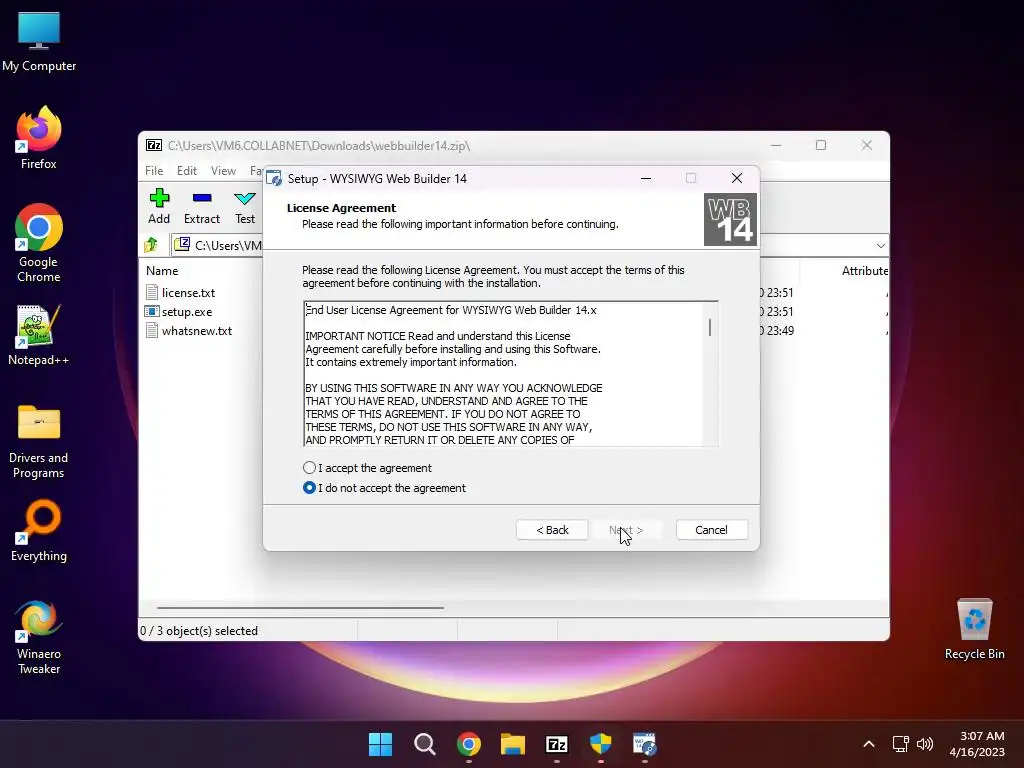Open the Windows Start menu

380,744
